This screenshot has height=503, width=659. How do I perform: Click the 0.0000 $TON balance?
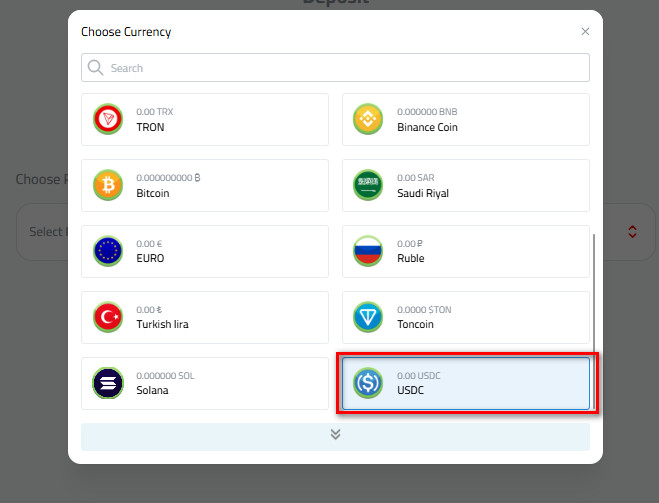424,310
